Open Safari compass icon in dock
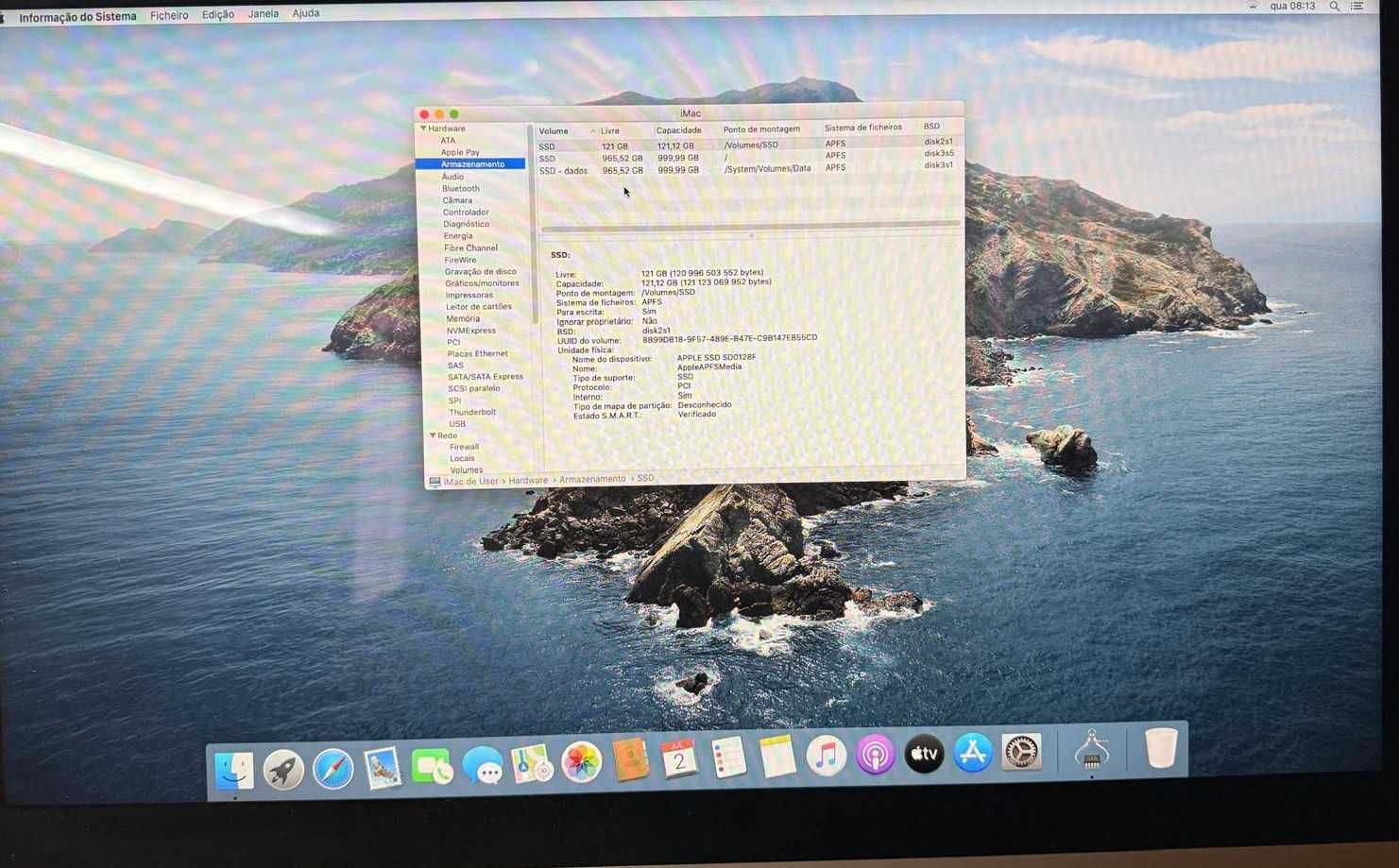This screenshot has height=868, width=1399. [333, 769]
